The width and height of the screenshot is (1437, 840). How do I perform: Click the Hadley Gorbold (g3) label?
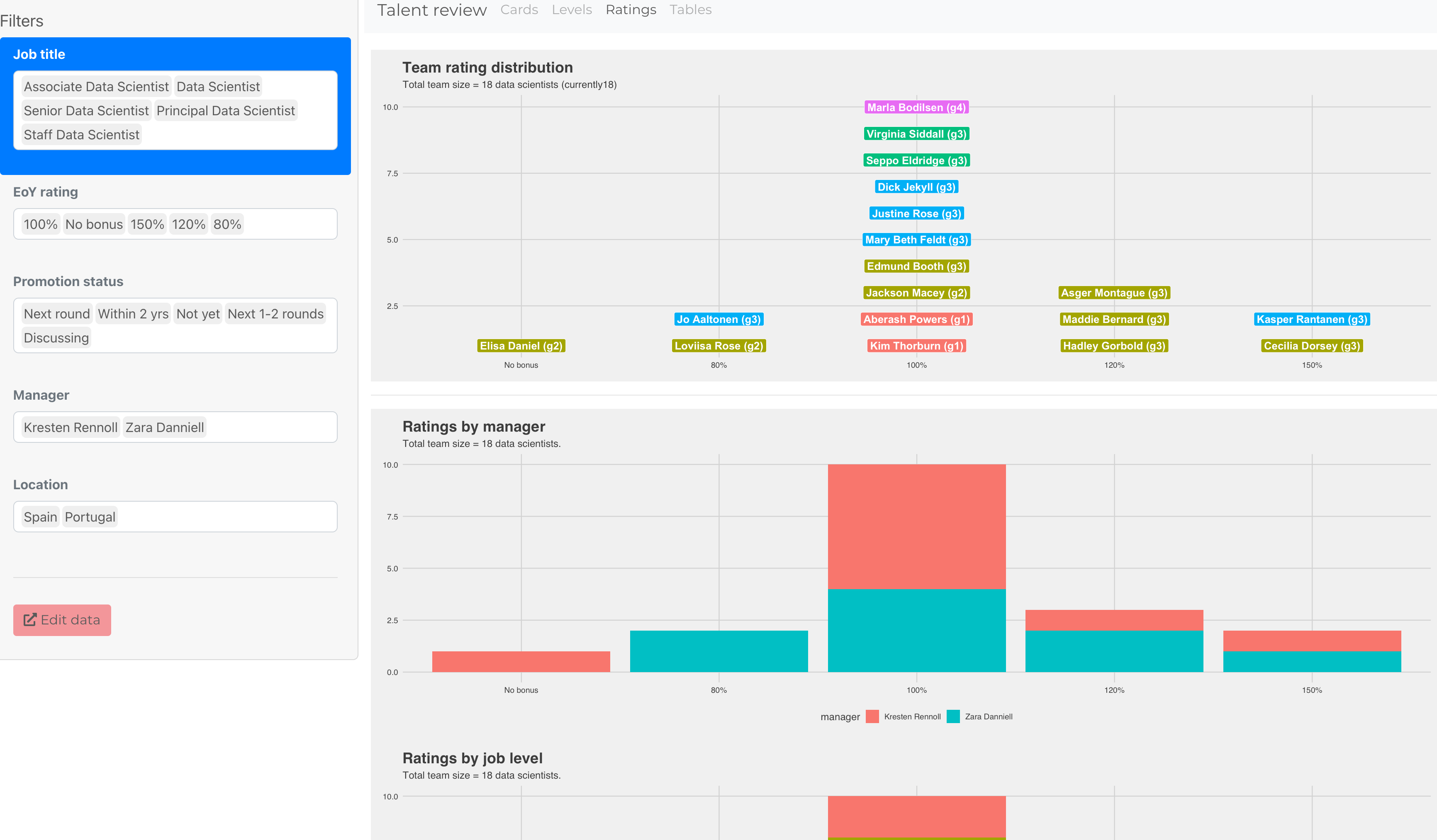pyautogui.click(x=1114, y=345)
